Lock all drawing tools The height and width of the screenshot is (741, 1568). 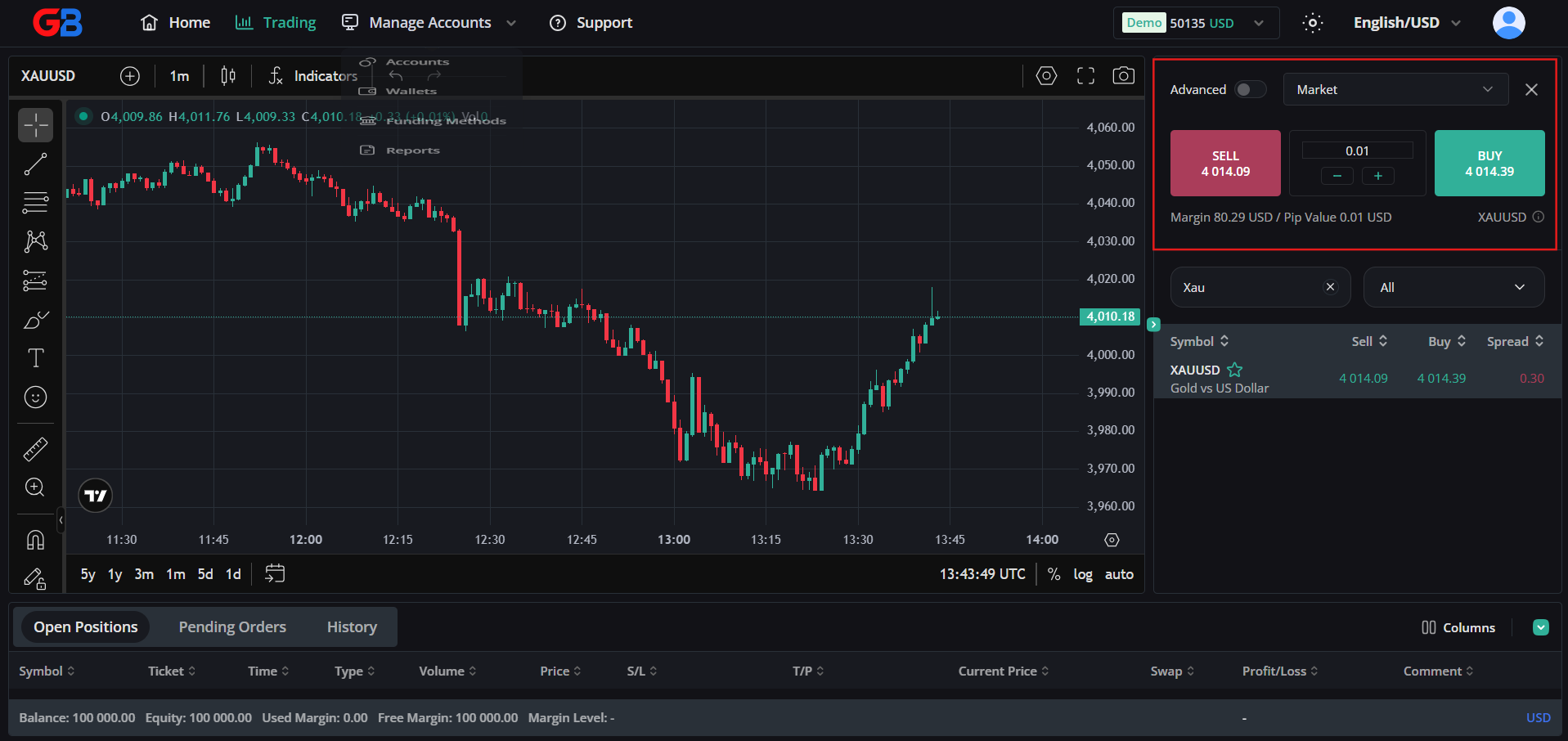(36, 578)
